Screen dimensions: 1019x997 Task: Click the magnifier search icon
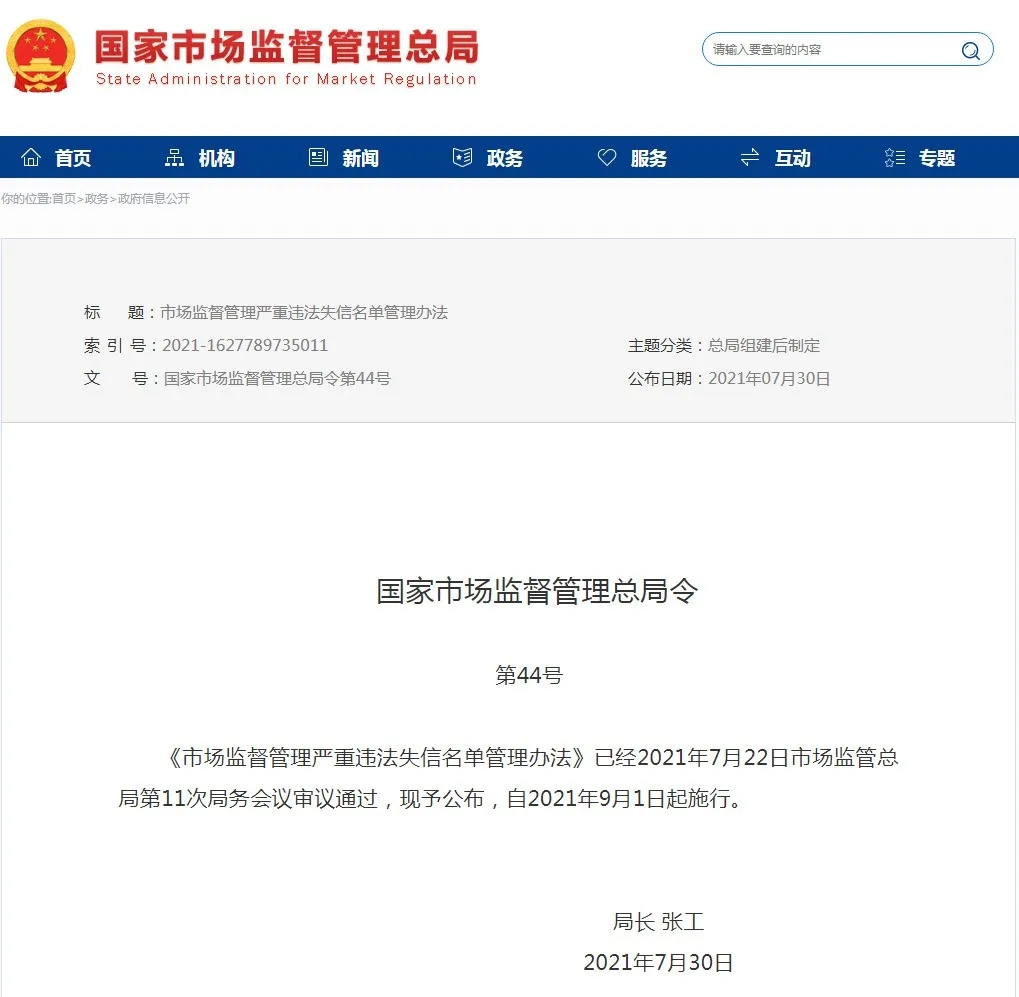[x=970, y=50]
